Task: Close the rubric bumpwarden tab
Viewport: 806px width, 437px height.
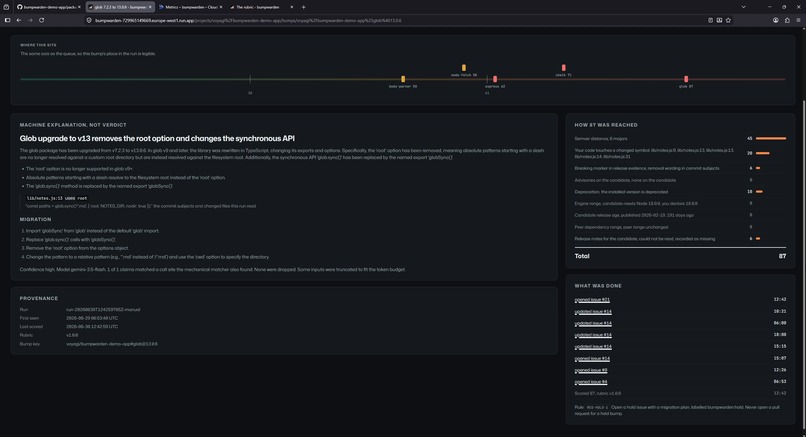Action: 292,7
